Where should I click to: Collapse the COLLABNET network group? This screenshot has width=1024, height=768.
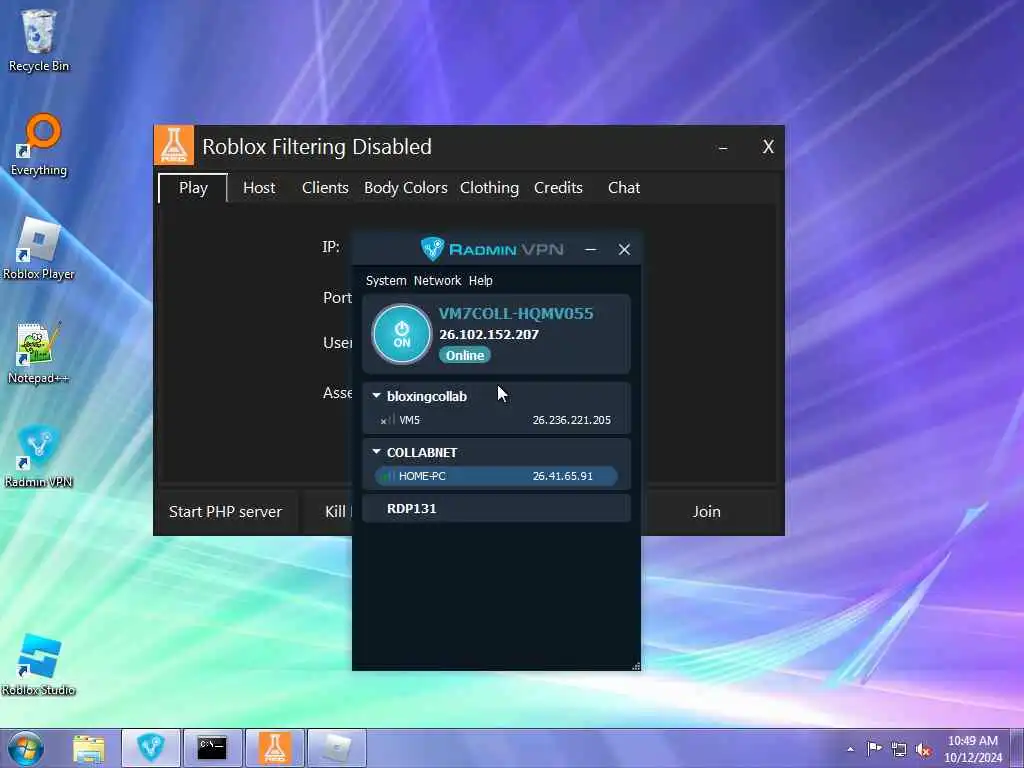[x=376, y=452]
